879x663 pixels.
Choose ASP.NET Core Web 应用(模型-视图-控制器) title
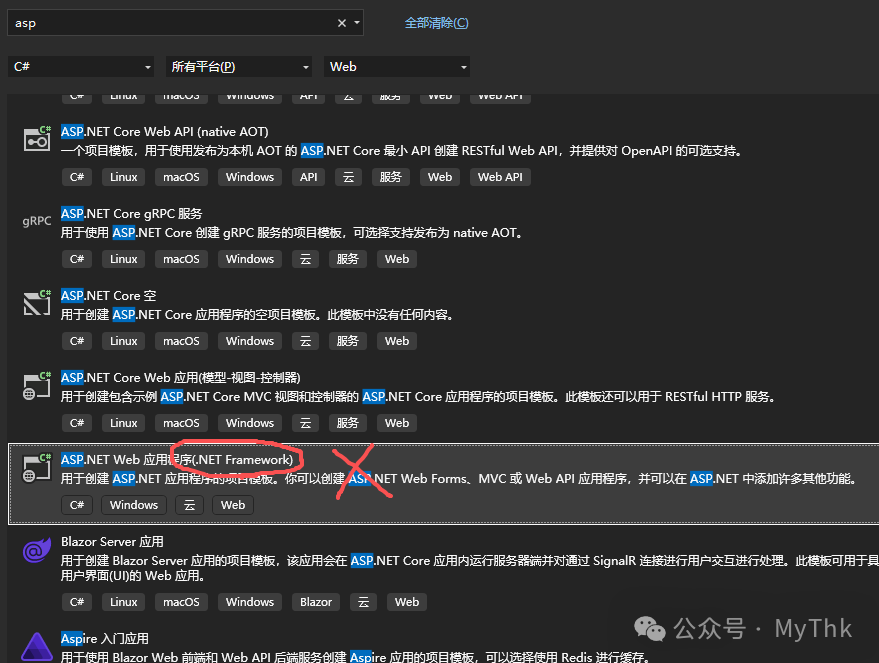pyautogui.click(x=181, y=378)
